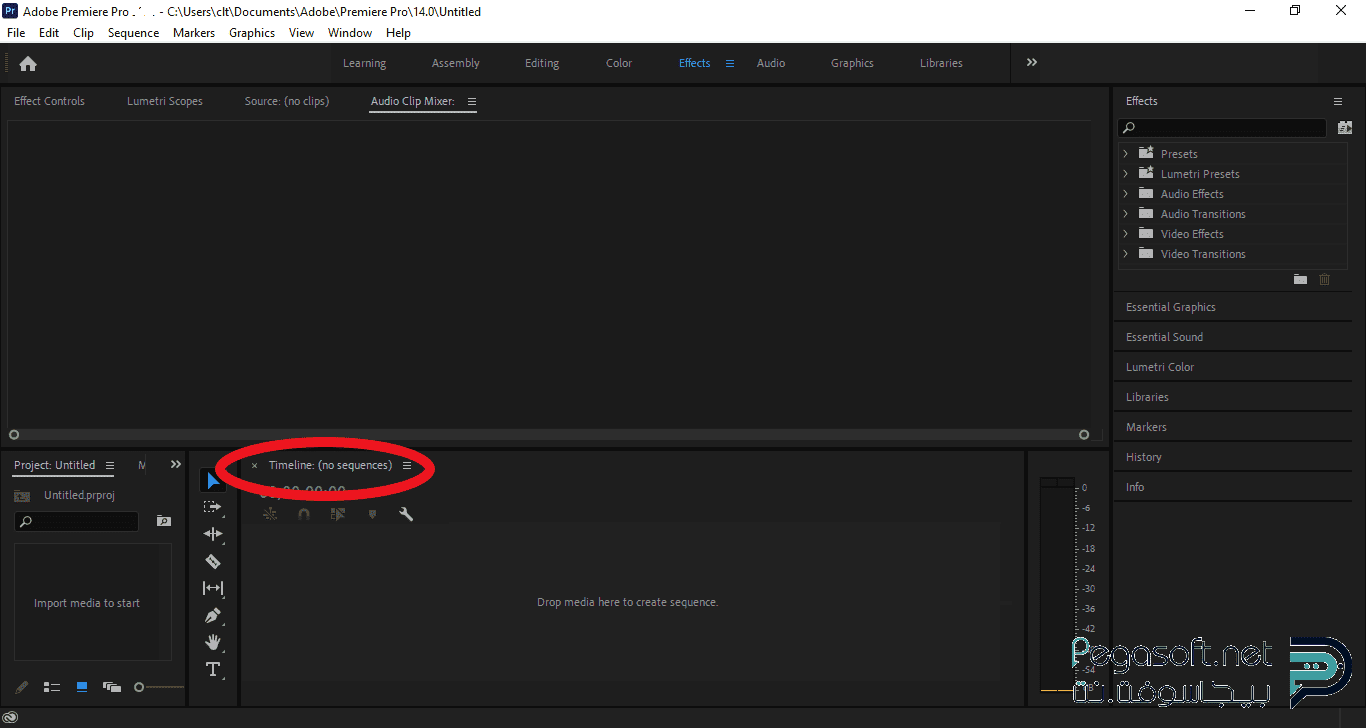The height and width of the screenshot is (728, 1366).
Task: Expand the Video Effects folder
Action: [x=1125, y=234]
